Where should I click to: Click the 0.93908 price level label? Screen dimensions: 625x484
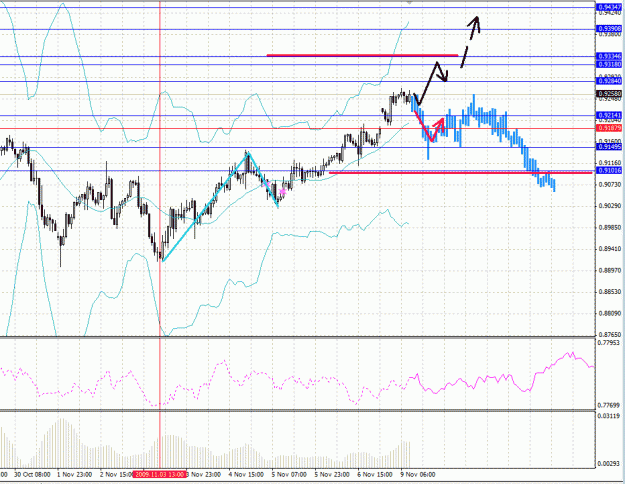(609, 29)
